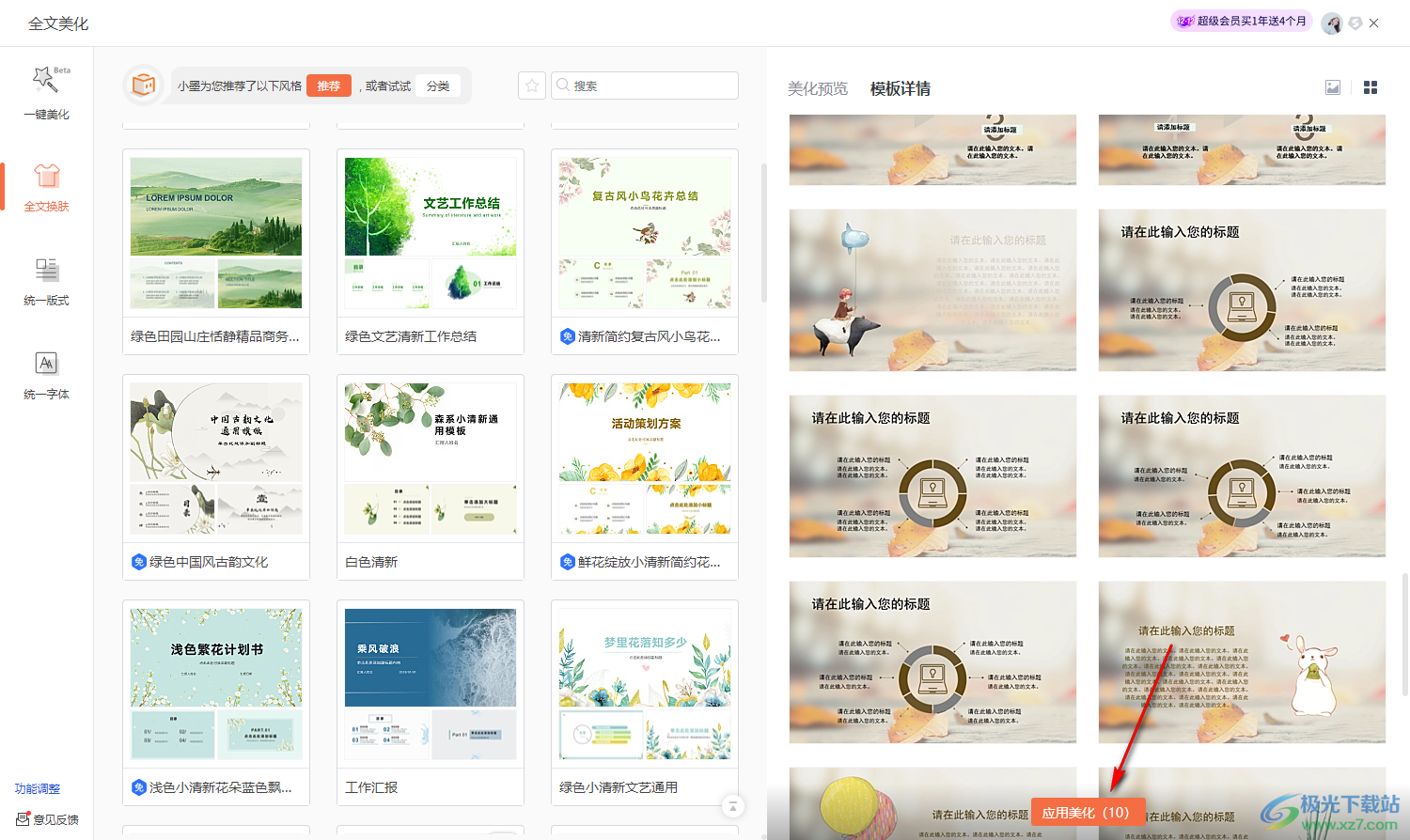Screen dimensions: 1410x840
Task: Click free badge on 浅色小清新花朵蓝色飘
Action: click(x=139, y=787)
